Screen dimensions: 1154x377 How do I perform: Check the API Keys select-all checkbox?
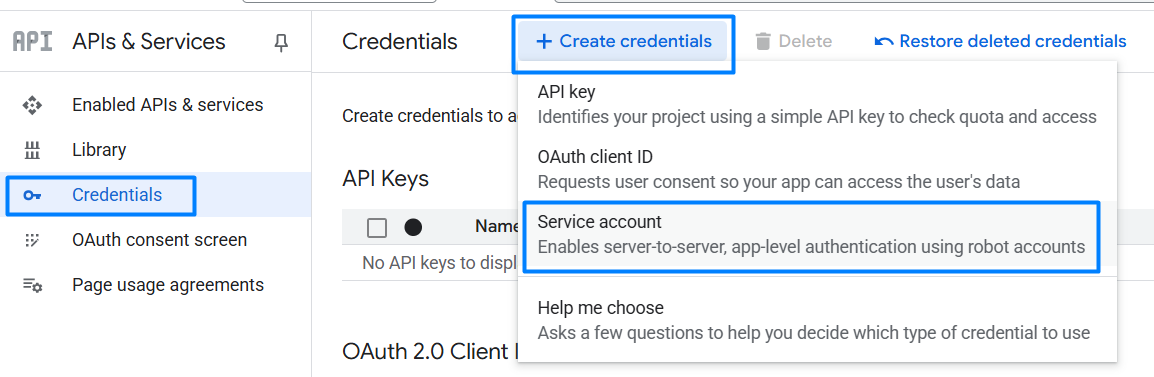coord(377,228)
